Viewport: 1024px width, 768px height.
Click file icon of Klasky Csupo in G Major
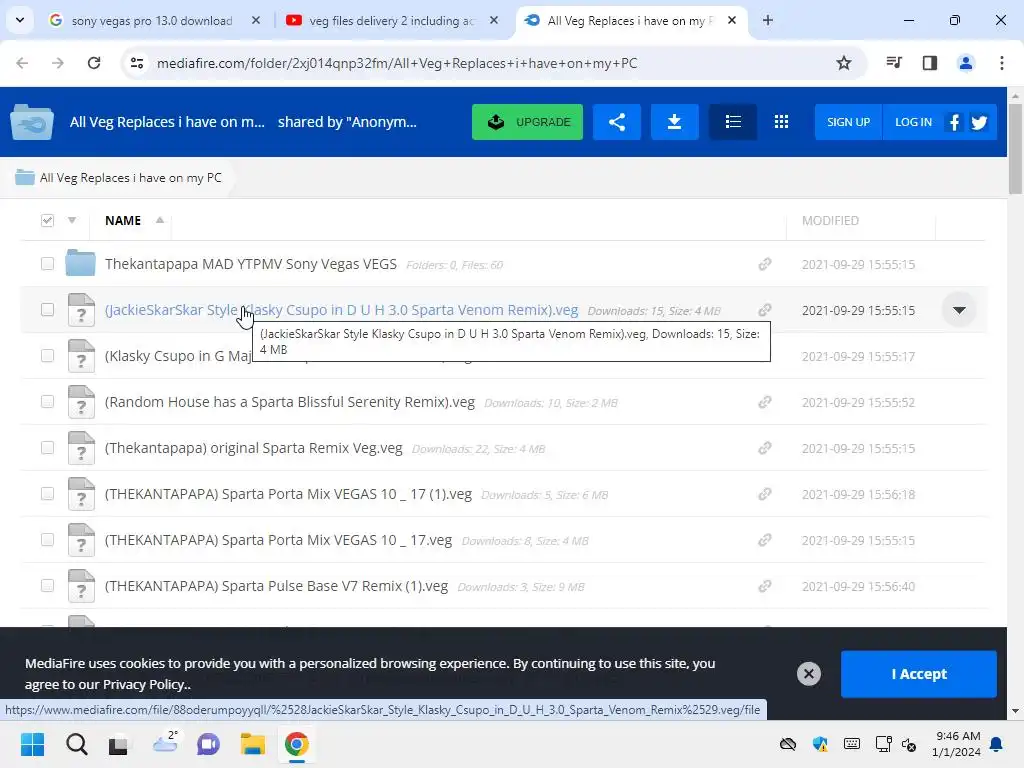point(81,356)
